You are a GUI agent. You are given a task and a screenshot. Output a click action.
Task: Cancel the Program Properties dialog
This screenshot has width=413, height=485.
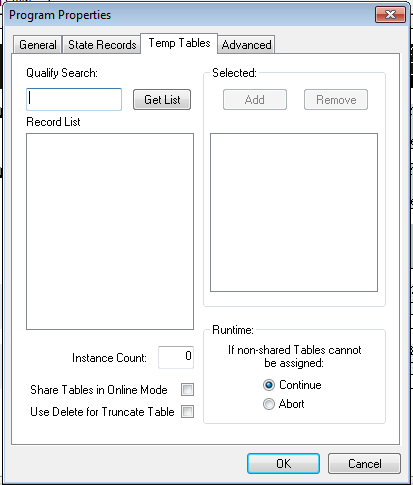(x=364, y=464)
